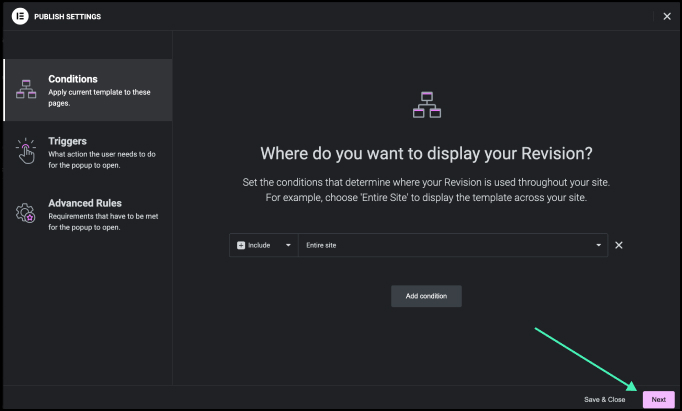Click the large conditions icon above heading
The image size is (682, 411).
pyautogui.click(x=427, y=105)
